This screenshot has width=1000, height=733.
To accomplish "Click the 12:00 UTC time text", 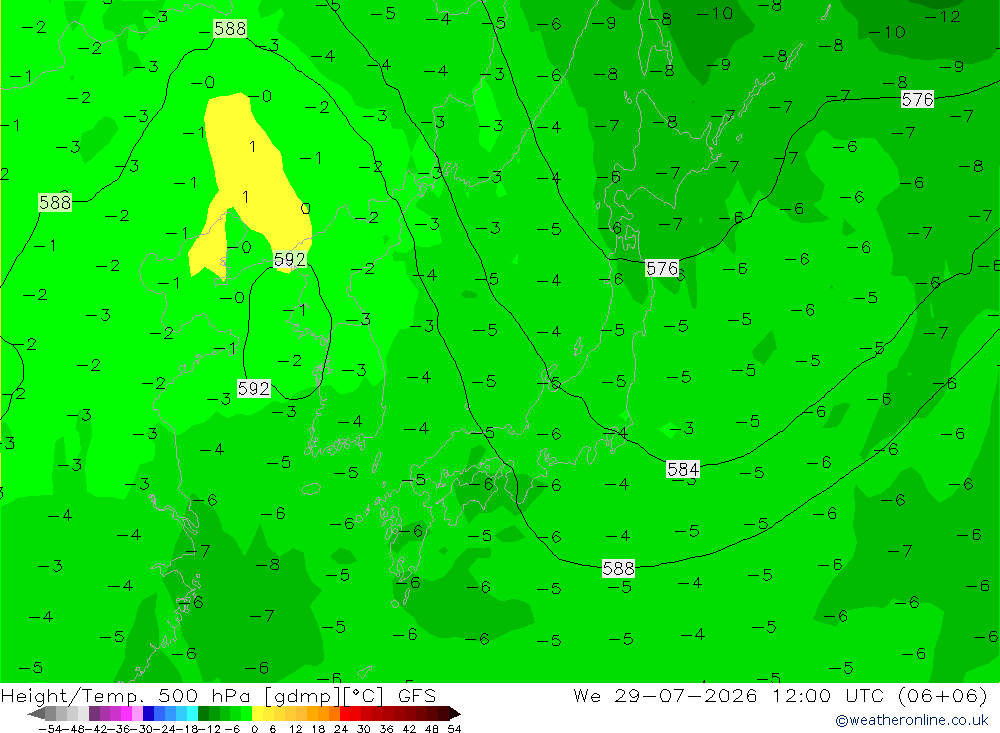I will pos(828,695).
